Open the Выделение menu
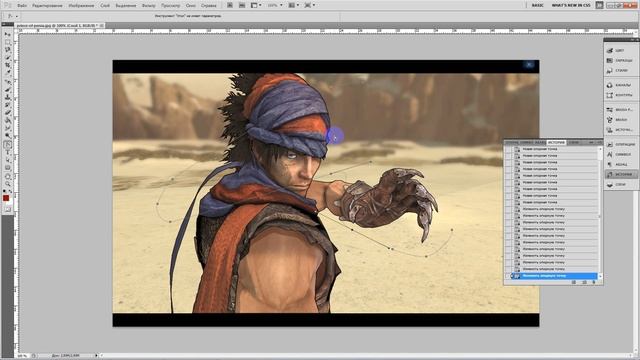Viewport: 640px width, 360px height. 125,6
